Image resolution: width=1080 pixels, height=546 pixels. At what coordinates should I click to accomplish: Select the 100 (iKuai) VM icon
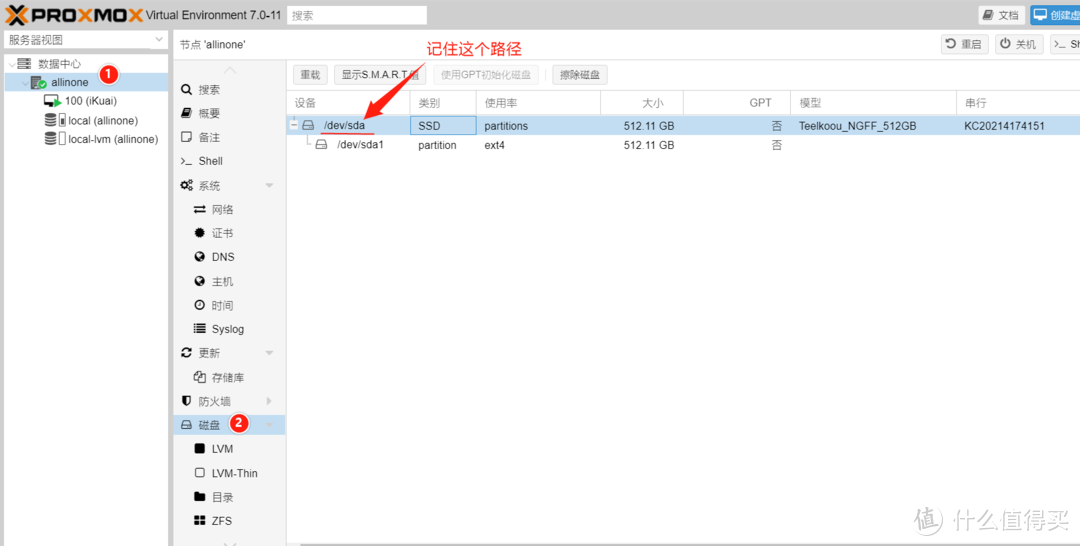pos(52,101)
